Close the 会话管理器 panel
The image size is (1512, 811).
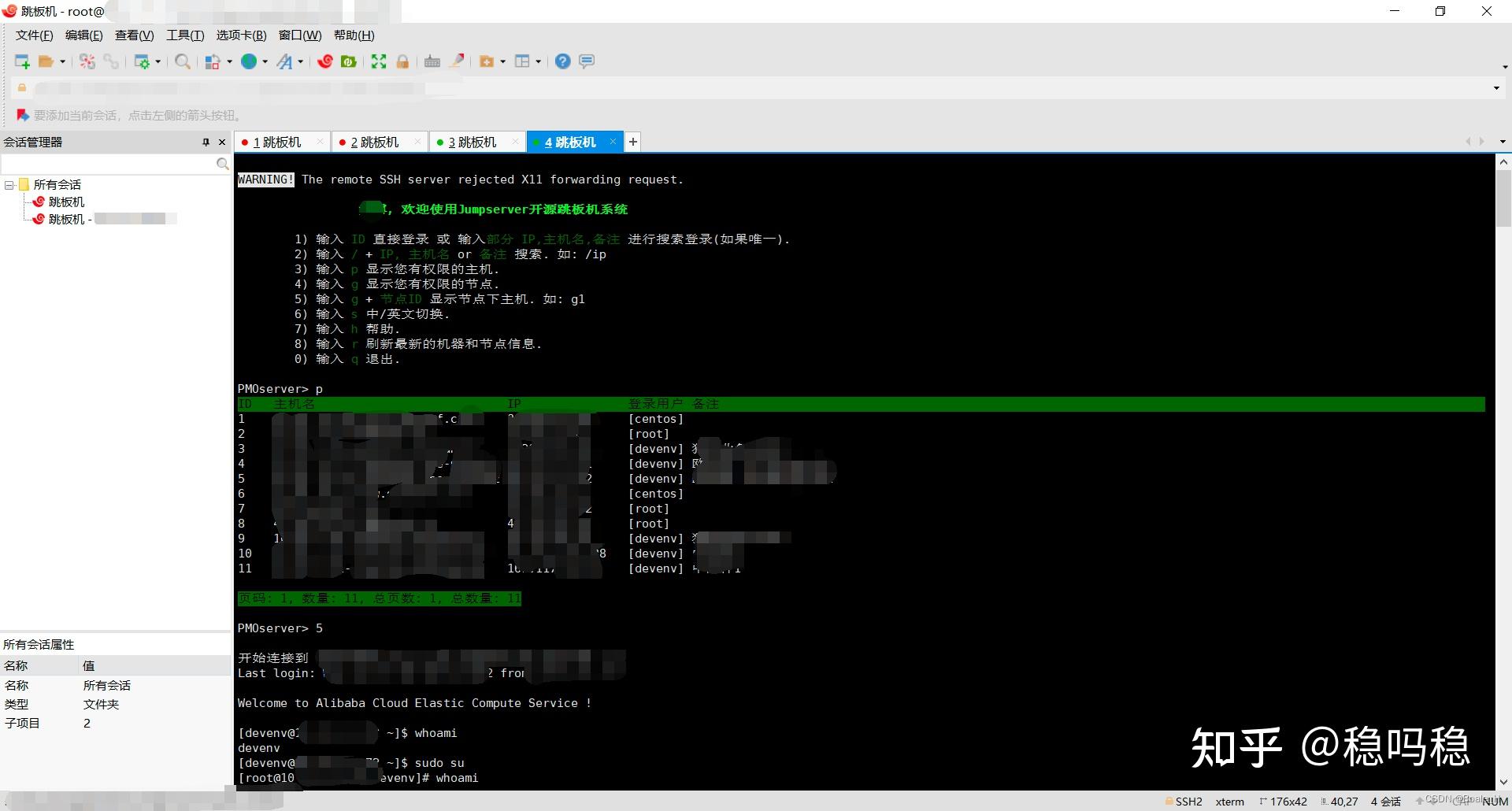(x=222, y=143)
